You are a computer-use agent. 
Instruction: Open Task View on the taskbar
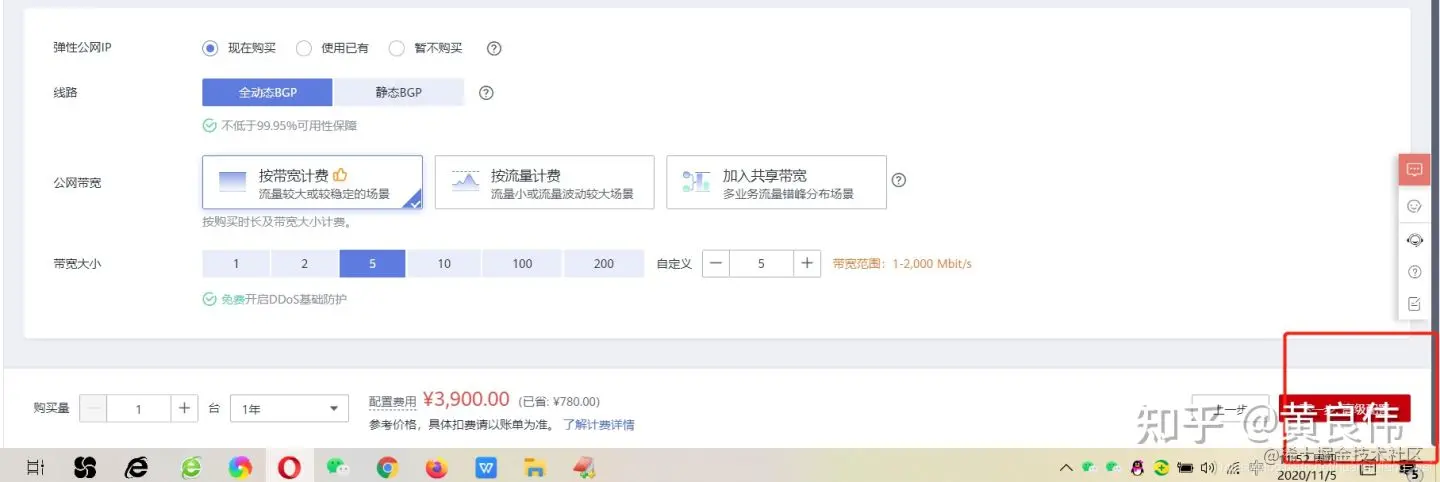[35, 467]
